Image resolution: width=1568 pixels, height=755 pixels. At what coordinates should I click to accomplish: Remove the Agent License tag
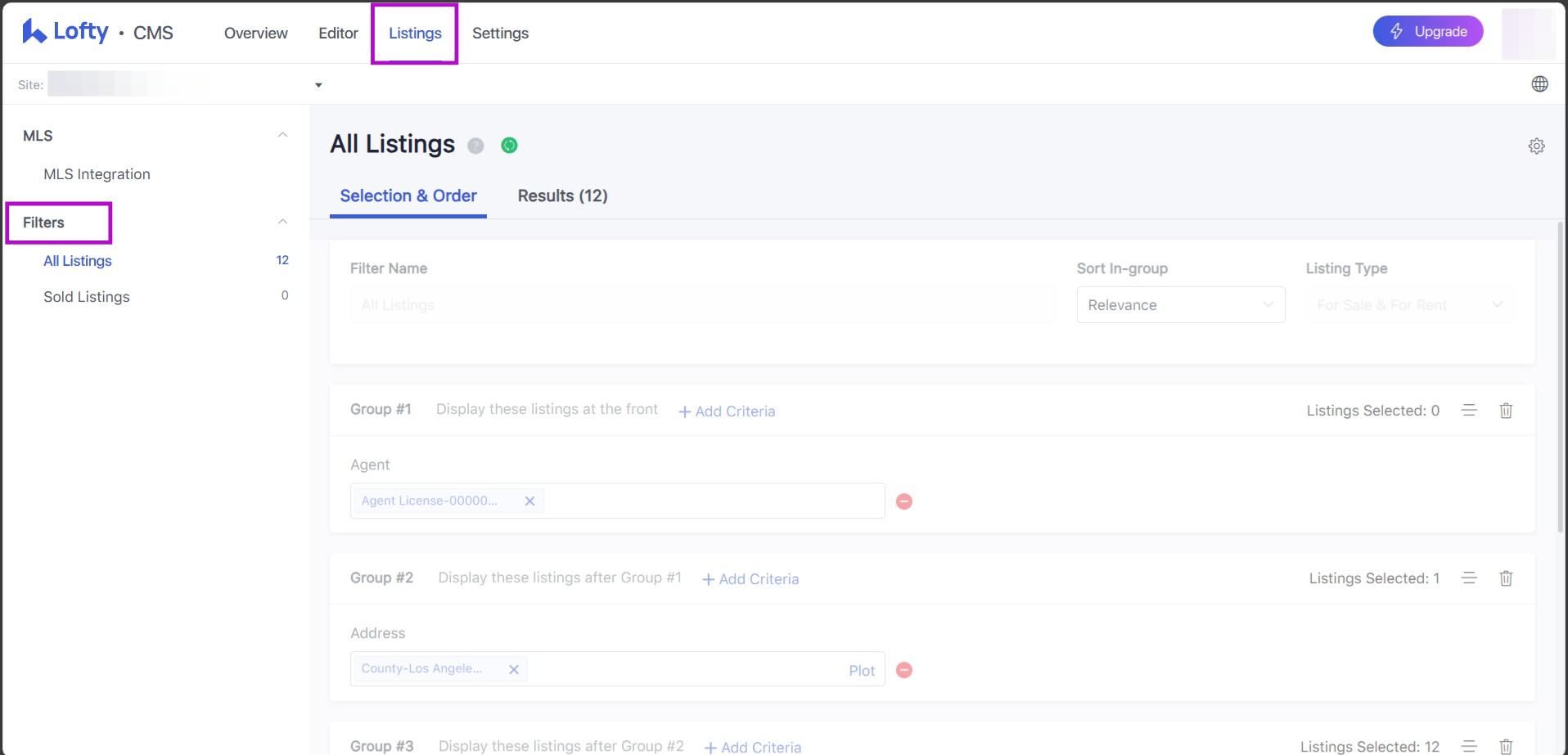point(529,501)
